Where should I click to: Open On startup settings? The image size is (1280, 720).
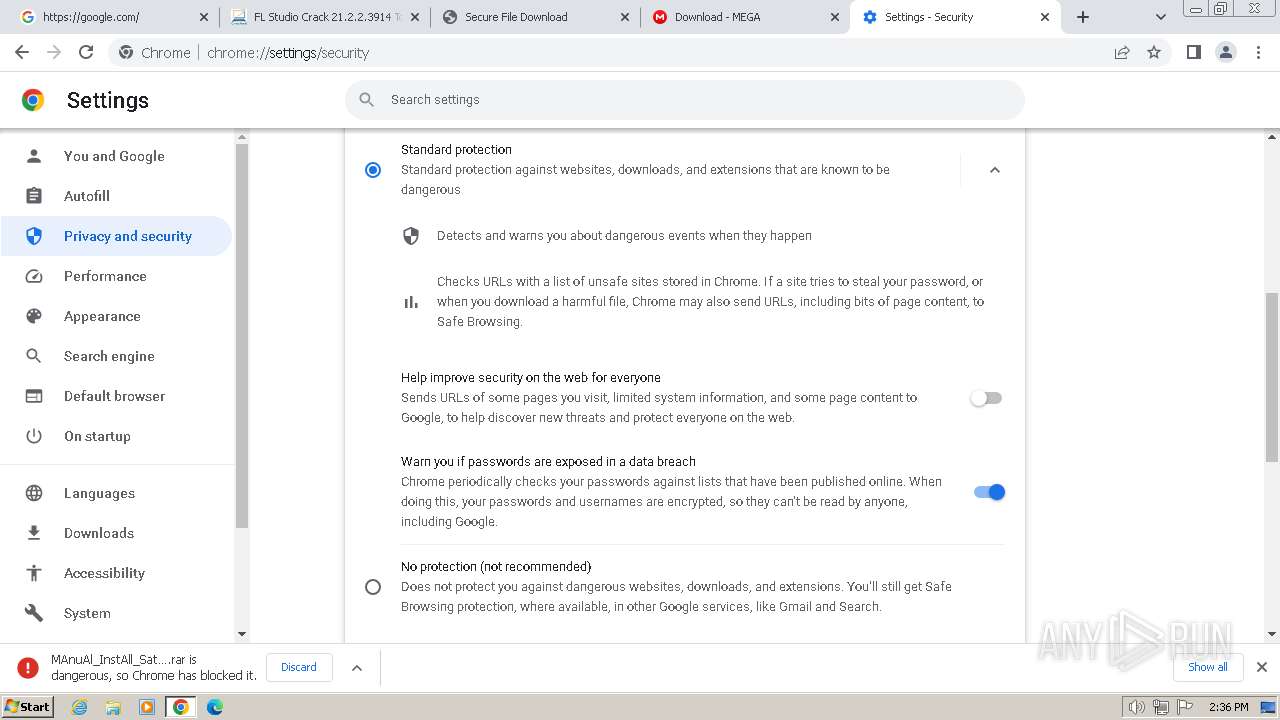[x=116, y=436]
